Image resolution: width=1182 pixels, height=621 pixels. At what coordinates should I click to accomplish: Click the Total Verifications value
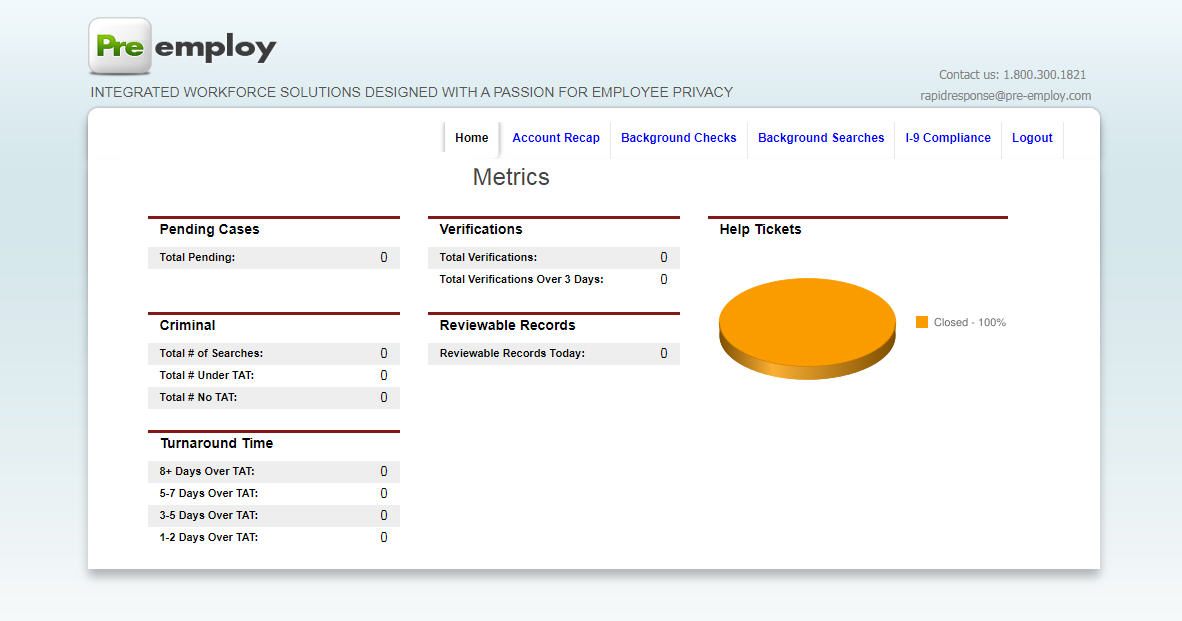(663, 257)
